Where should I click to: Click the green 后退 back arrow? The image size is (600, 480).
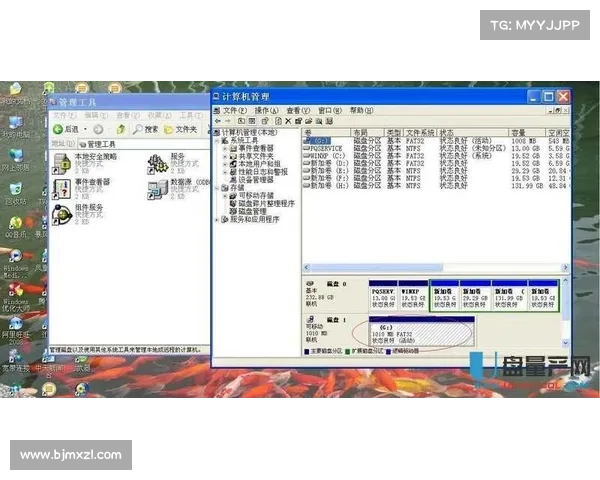(x=59, y=129)
